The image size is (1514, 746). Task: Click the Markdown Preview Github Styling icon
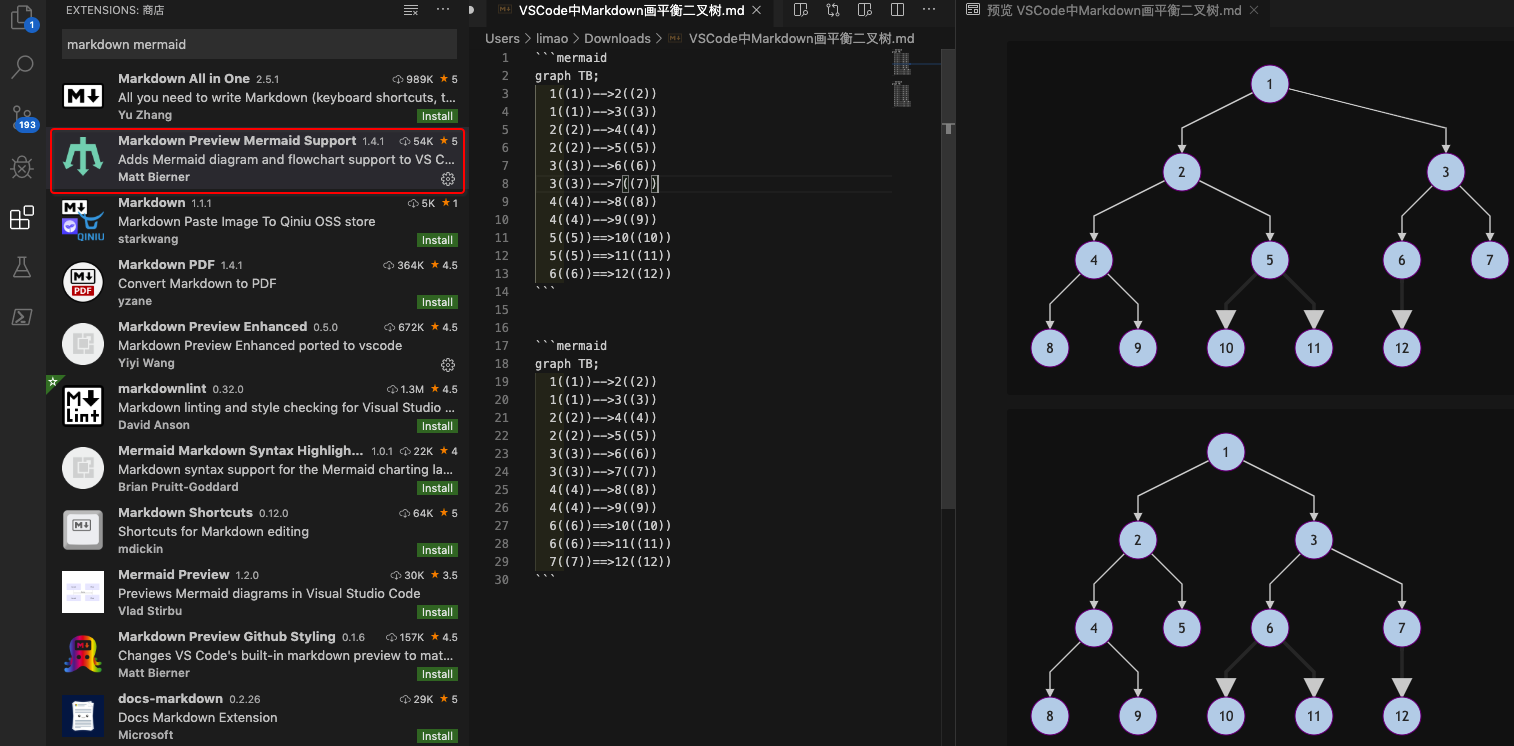click(83, 654)
